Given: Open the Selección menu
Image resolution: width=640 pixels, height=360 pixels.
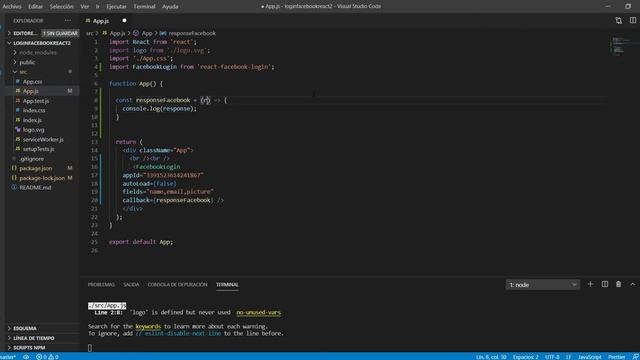Looking at the screenshot, I should click(x=62, y=7).
